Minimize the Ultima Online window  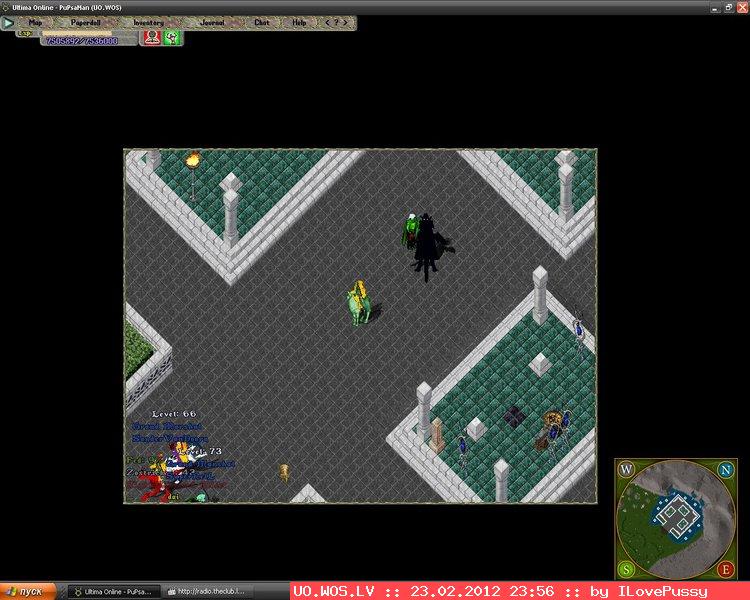coord(715,8)
